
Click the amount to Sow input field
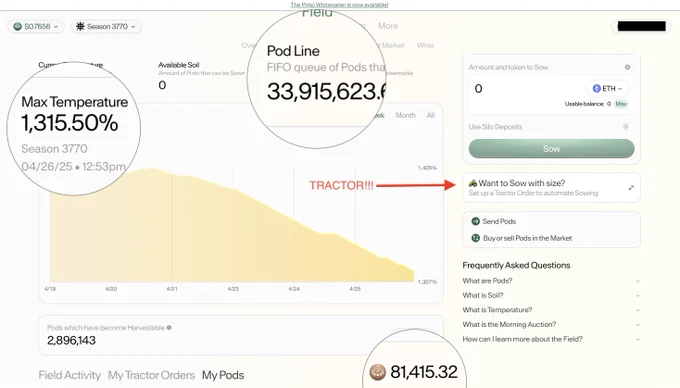(527, 89)
